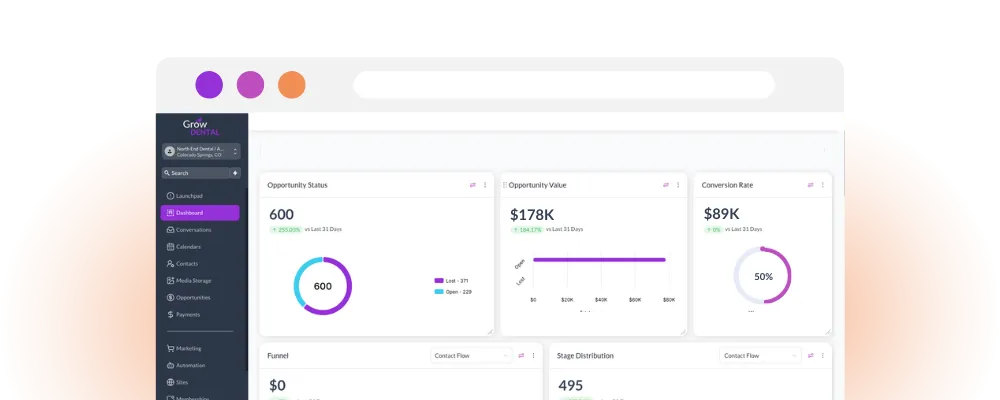Open the Funnel Contact Flow dropdown
This screenshot has height=400, width=1000.
tap(471, 355)
